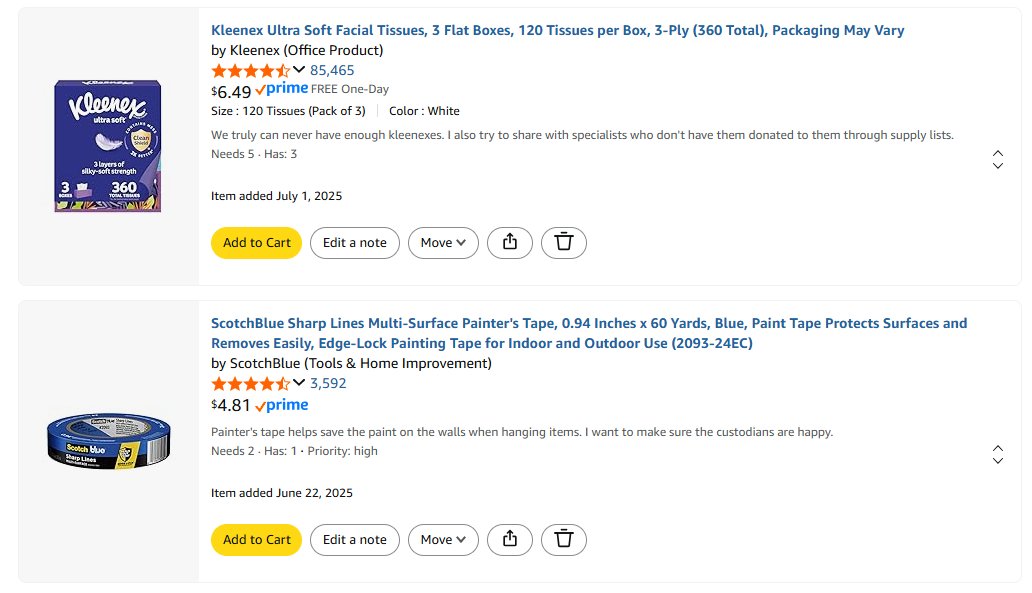Add ScotchBlue painter's tape to cart

click(x=256, y=540)
